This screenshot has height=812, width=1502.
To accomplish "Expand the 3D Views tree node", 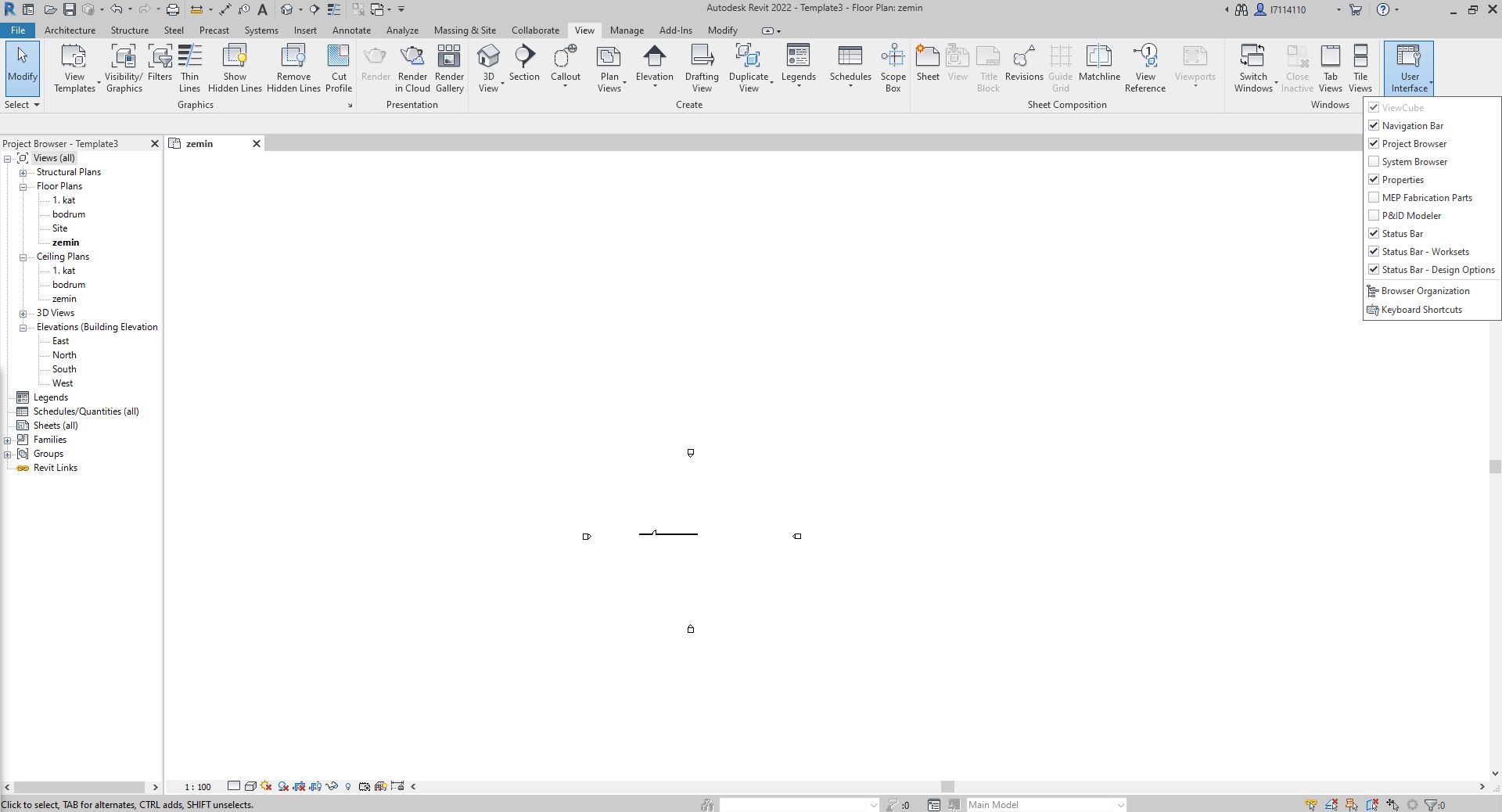I will point(23,313).
